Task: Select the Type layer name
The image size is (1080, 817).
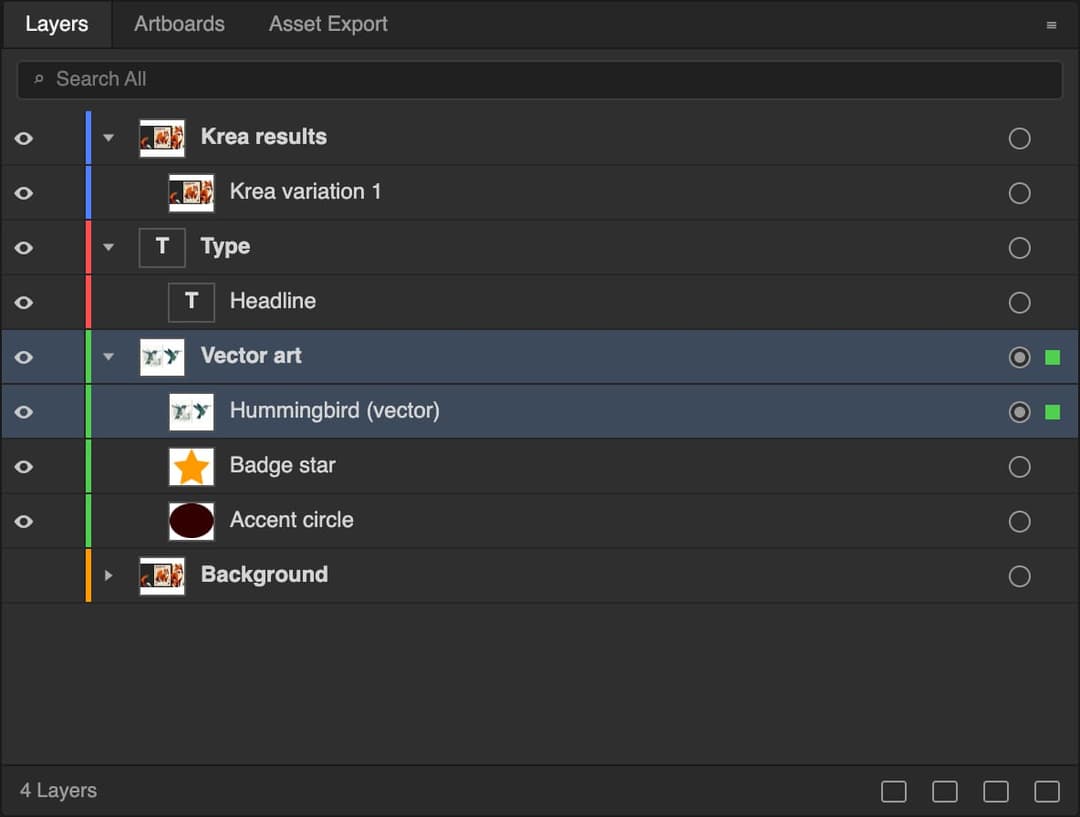Action: [225, 247]
